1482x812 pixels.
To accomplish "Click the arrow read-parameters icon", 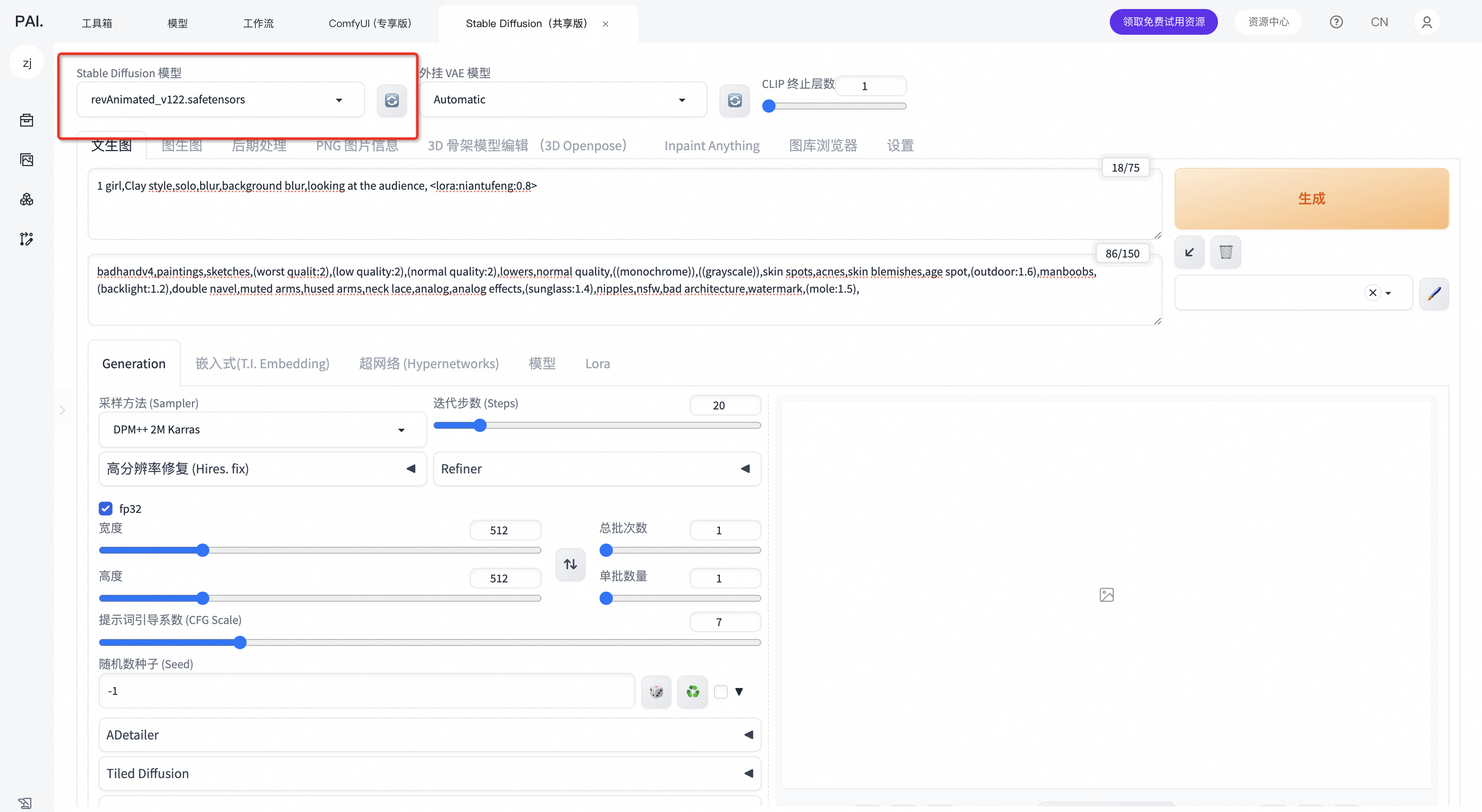I will pos(1189,252).
